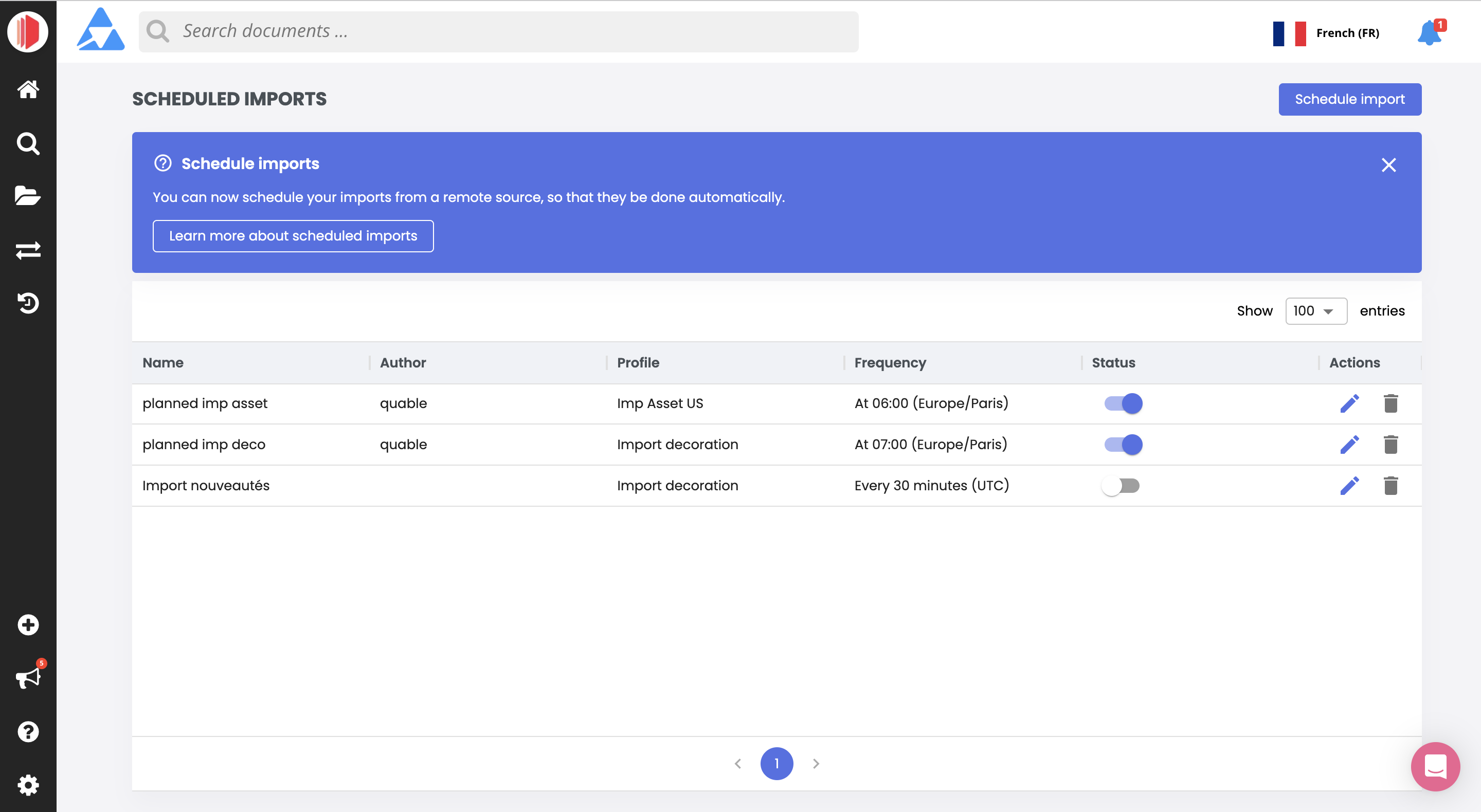1481x812 pixels.
Task: Click the Schedule import button
Action: tap(1349, 99)
